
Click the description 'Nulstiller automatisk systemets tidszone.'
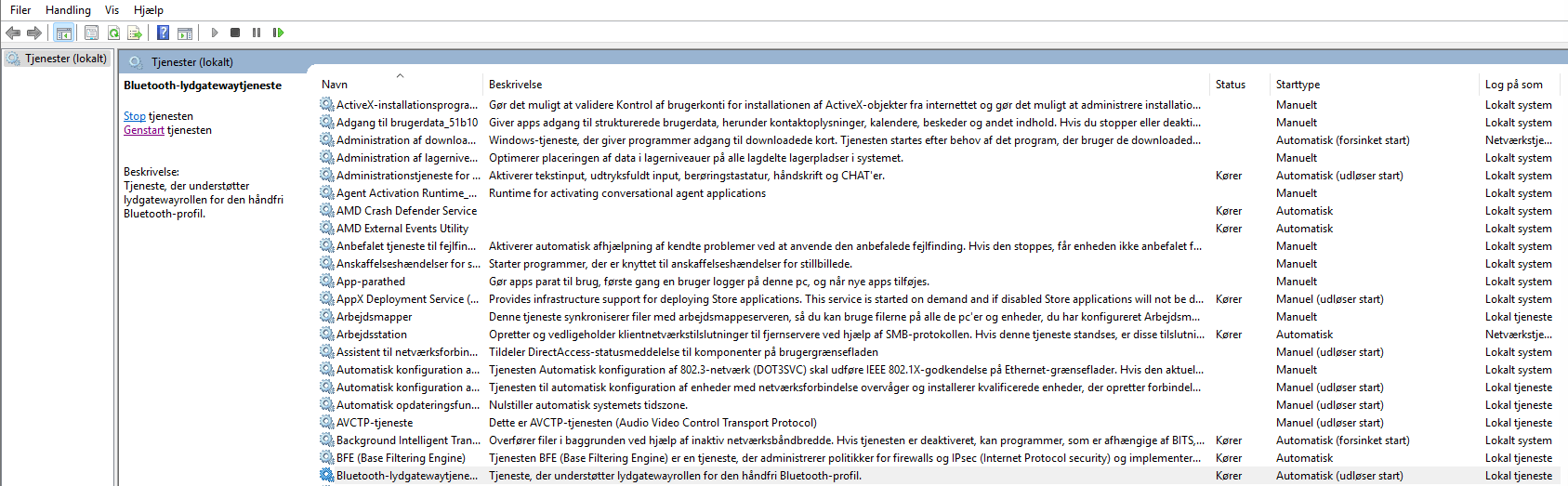tap(588, 405)
